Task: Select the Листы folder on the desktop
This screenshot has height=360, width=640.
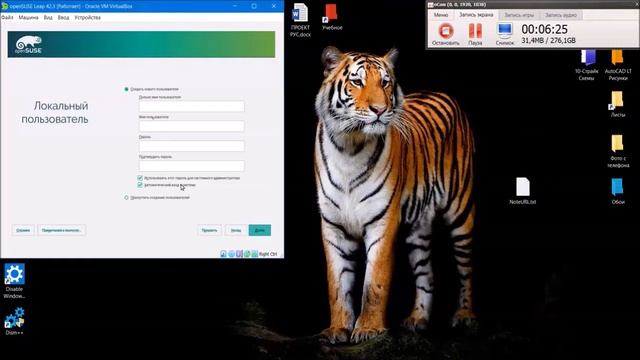Action: [618, 104]
